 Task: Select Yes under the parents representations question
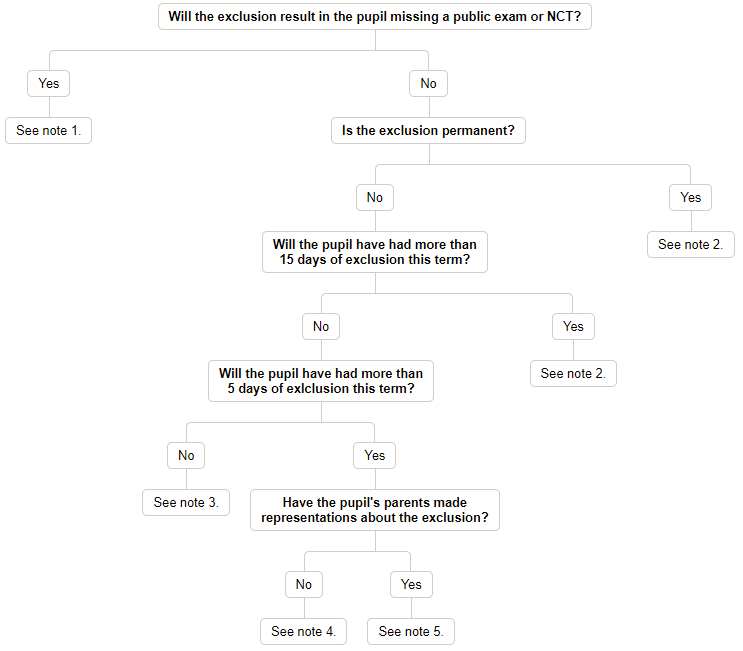click(x=411, y=584)
